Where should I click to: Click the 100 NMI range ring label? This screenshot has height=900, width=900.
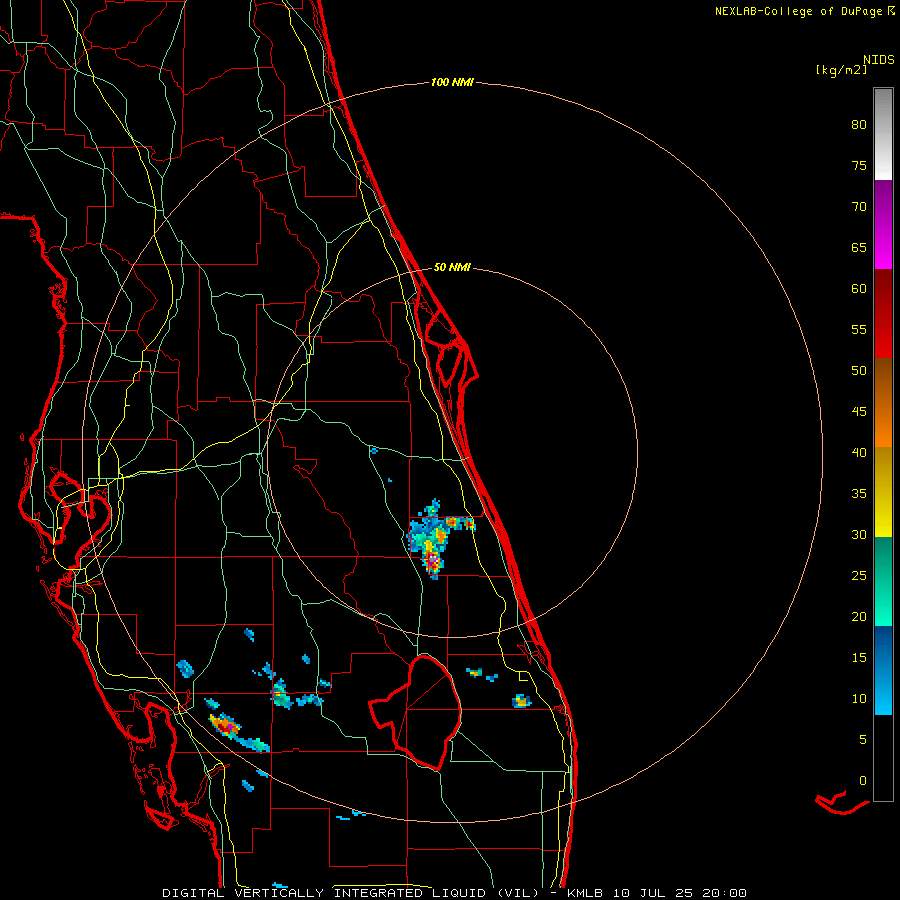tap(452, 82)
